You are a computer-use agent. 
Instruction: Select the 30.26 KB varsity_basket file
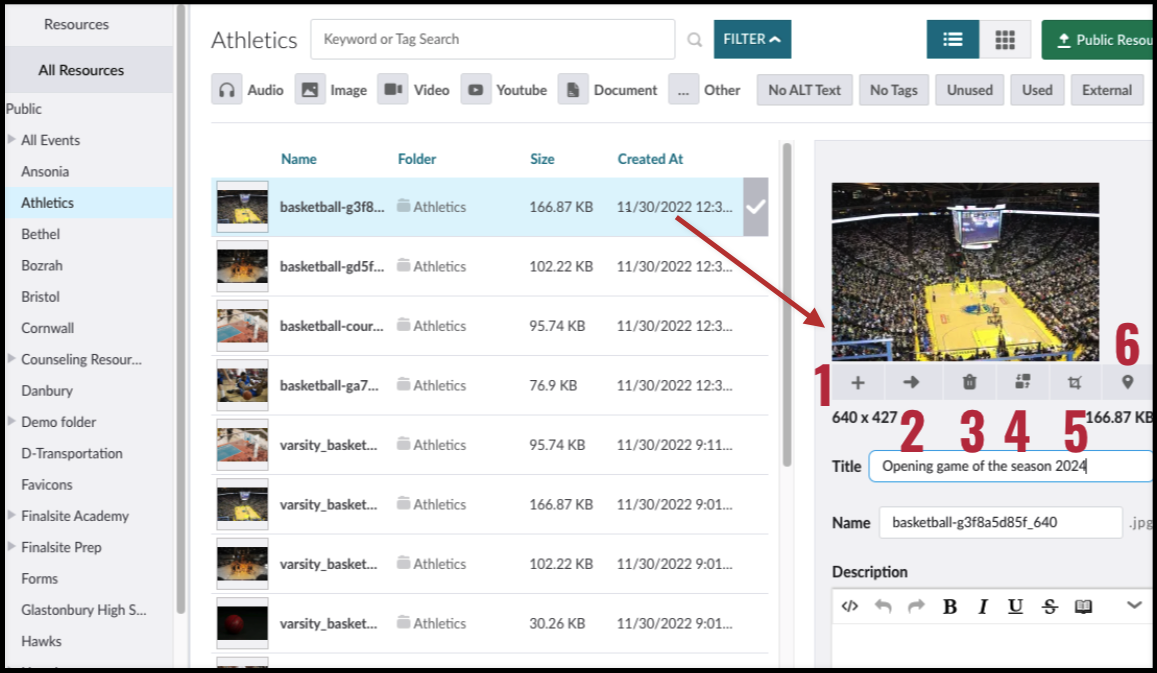tap(489, 624)
